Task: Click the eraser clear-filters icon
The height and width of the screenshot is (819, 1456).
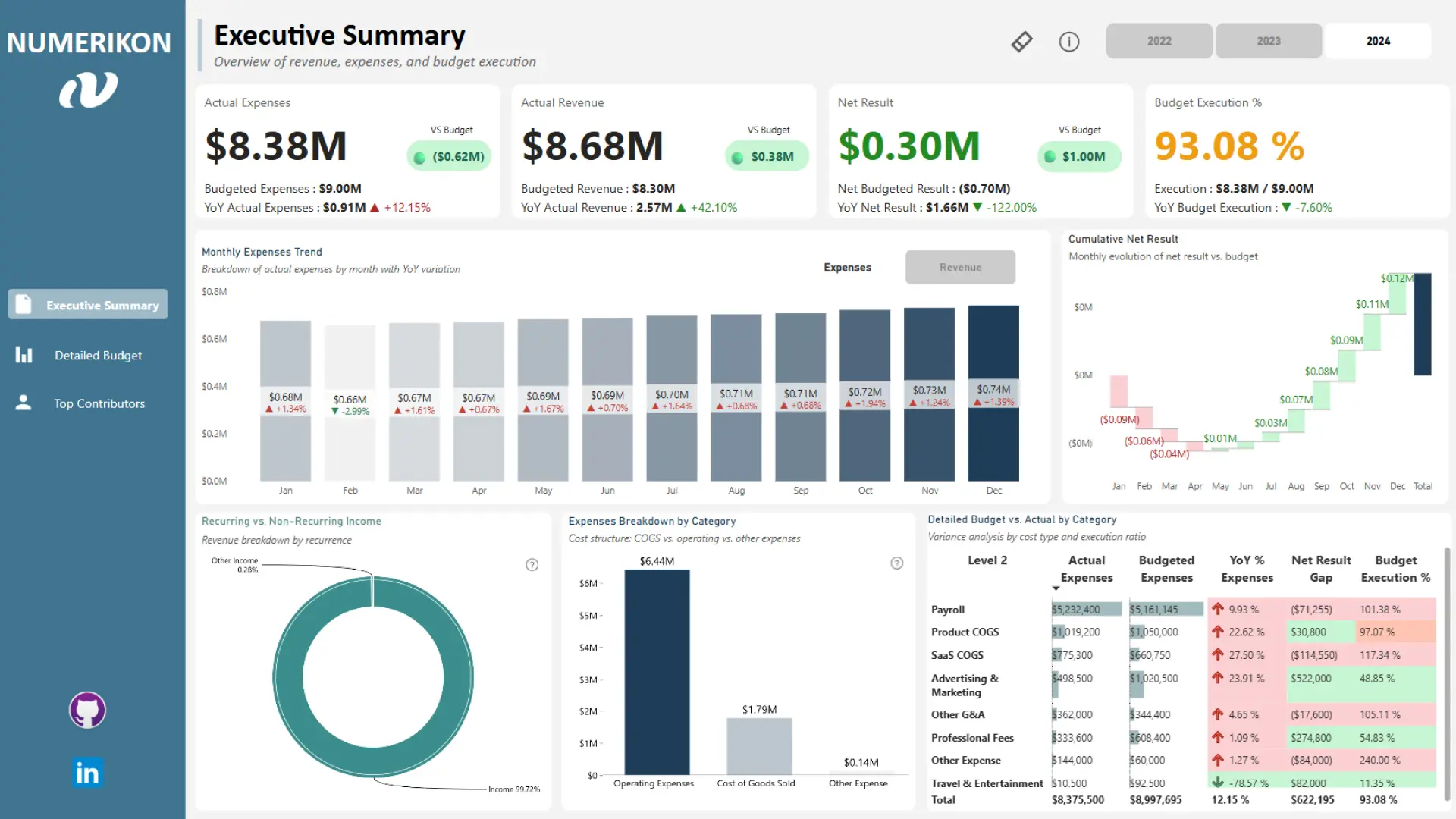Action: pos(1021,42)
